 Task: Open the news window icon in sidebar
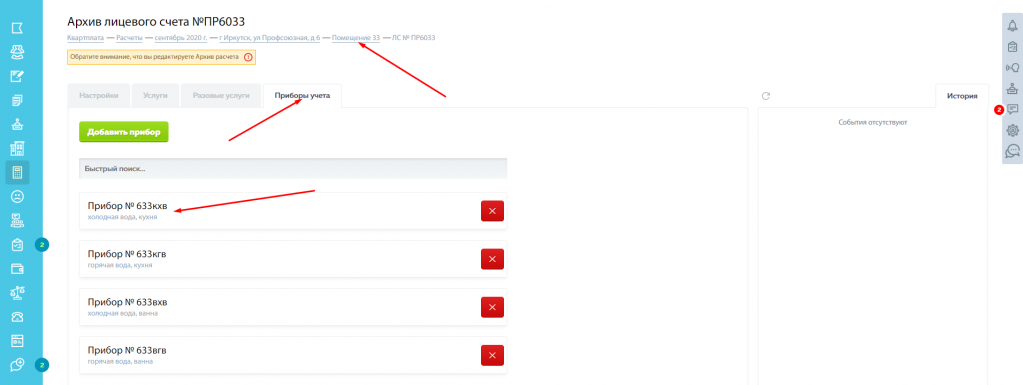point(18,341)
